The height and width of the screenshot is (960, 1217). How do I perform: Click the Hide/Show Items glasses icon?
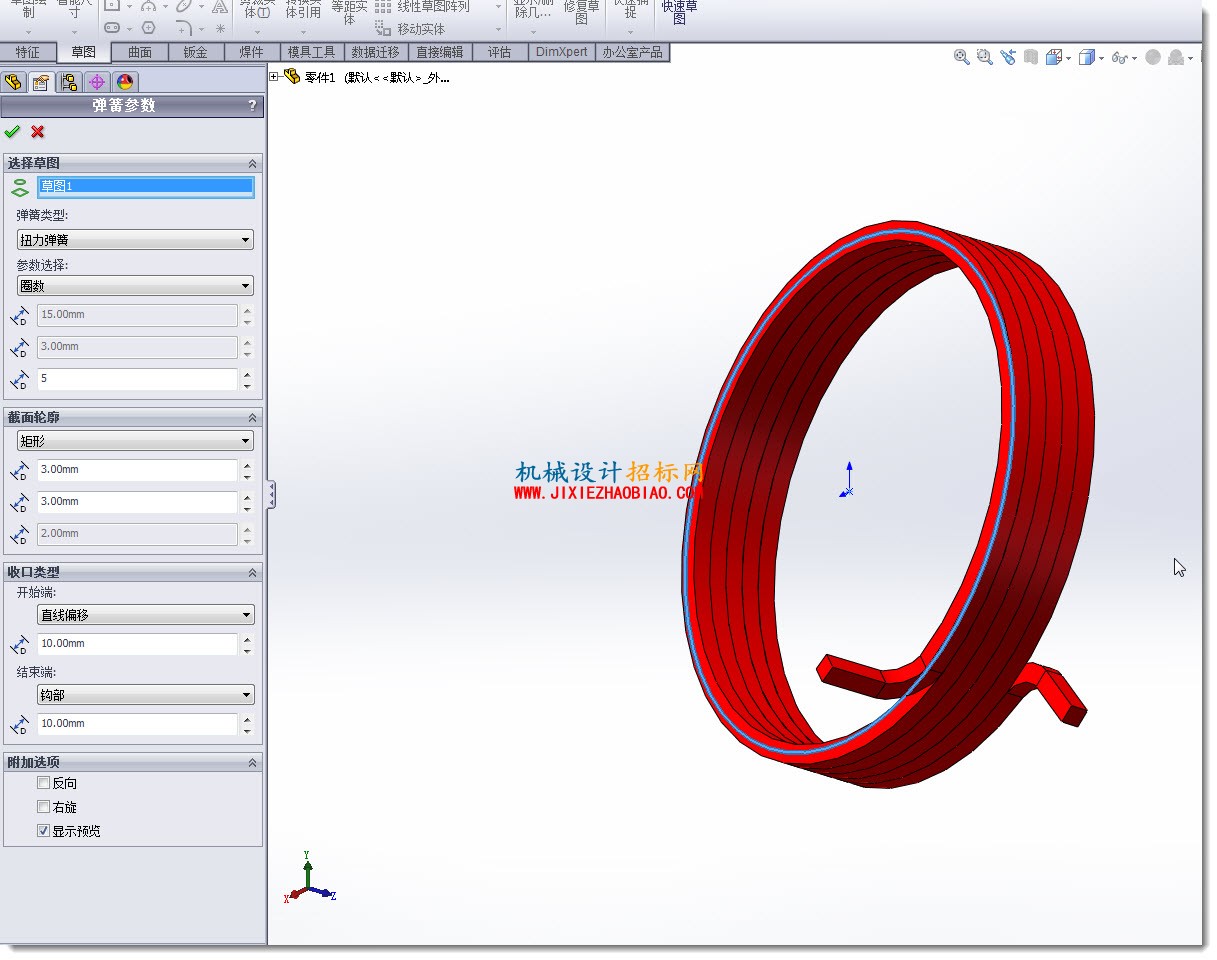click(1120, 58)
